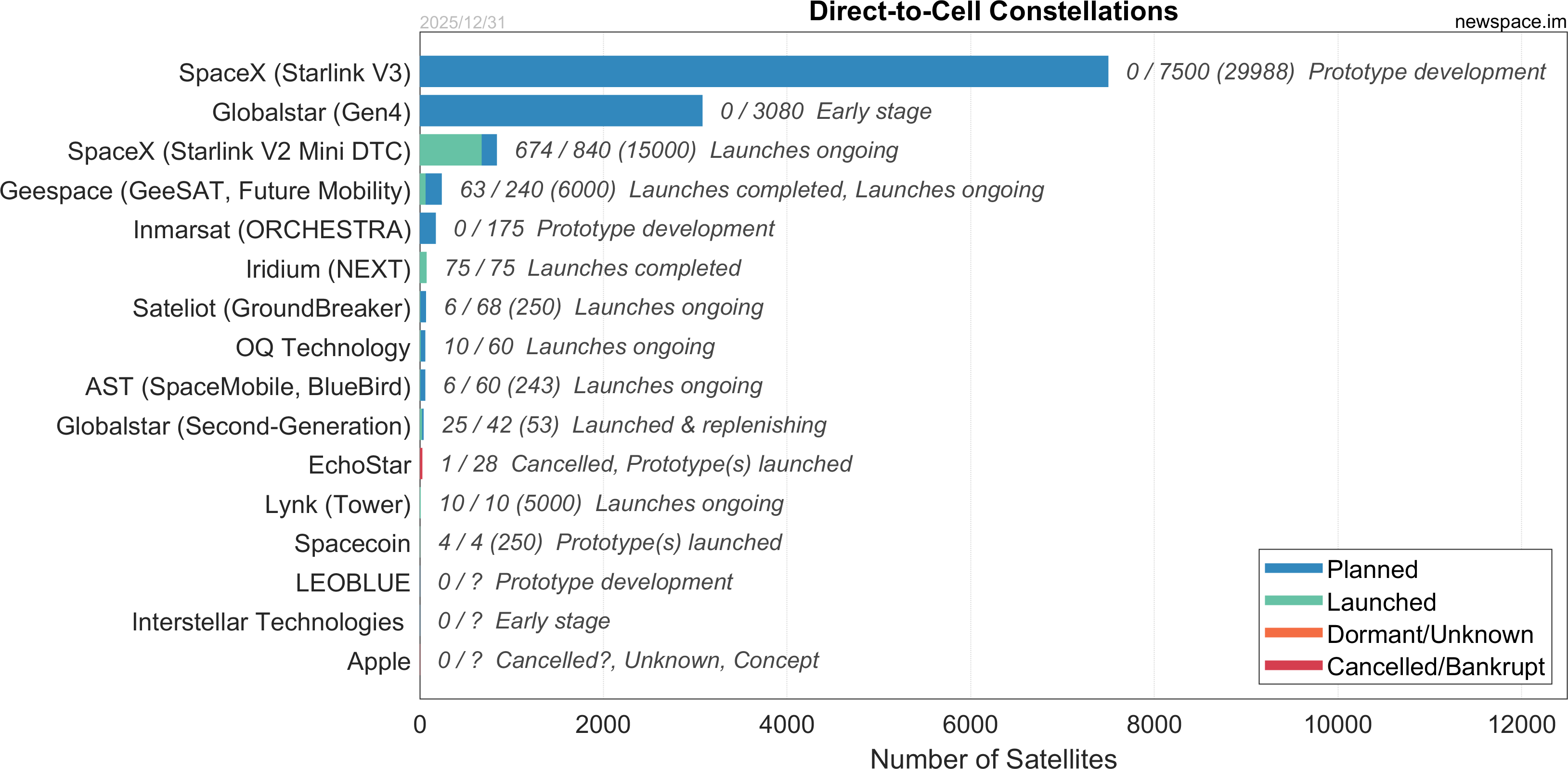Click the '674 / 840 (15000)' annotation text
The height and width of the screenshot is (769, 1568).
tap(605, 150)
